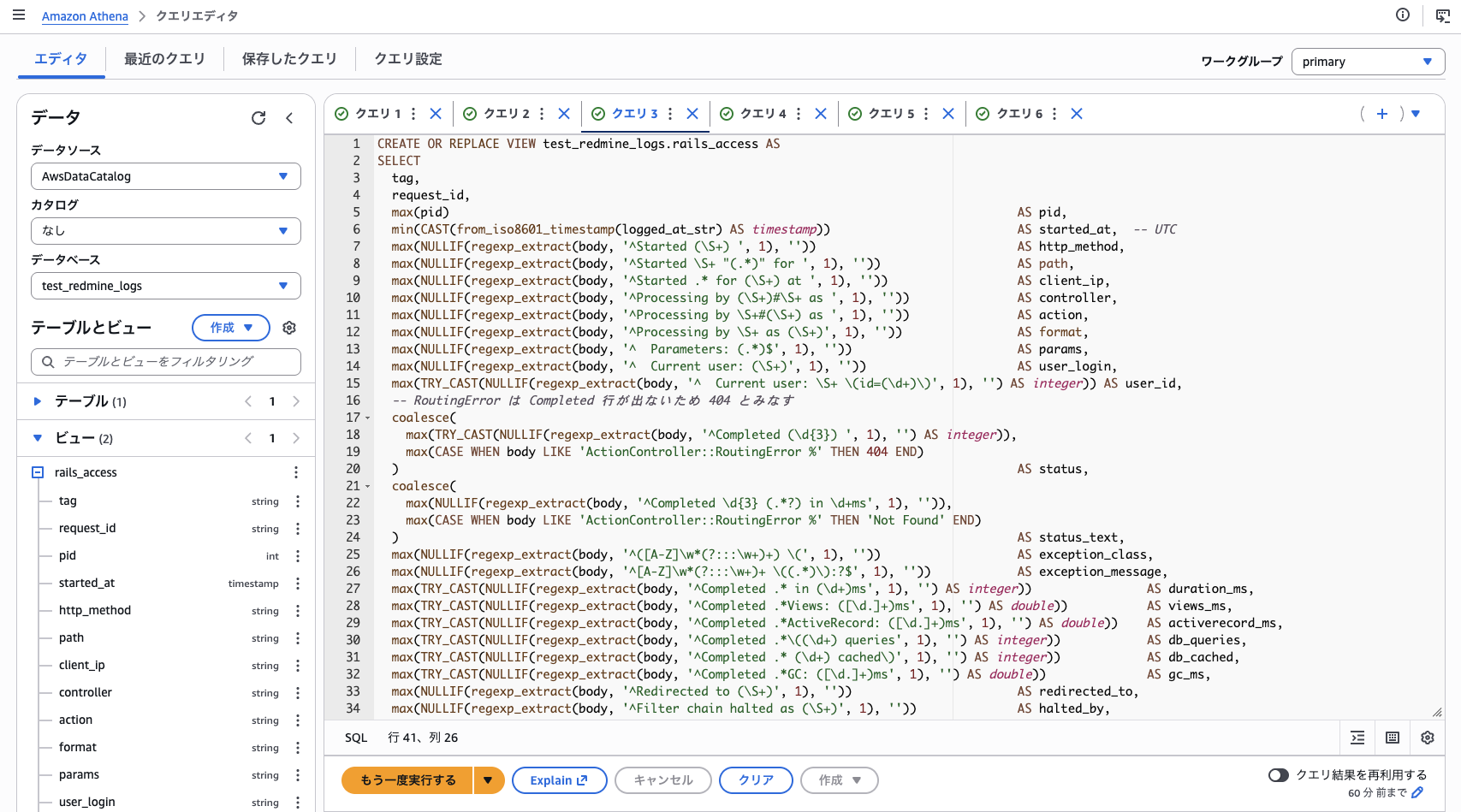Open tables and views settings gear
This screenshot has height=812, width=1461.
point(289,328)
